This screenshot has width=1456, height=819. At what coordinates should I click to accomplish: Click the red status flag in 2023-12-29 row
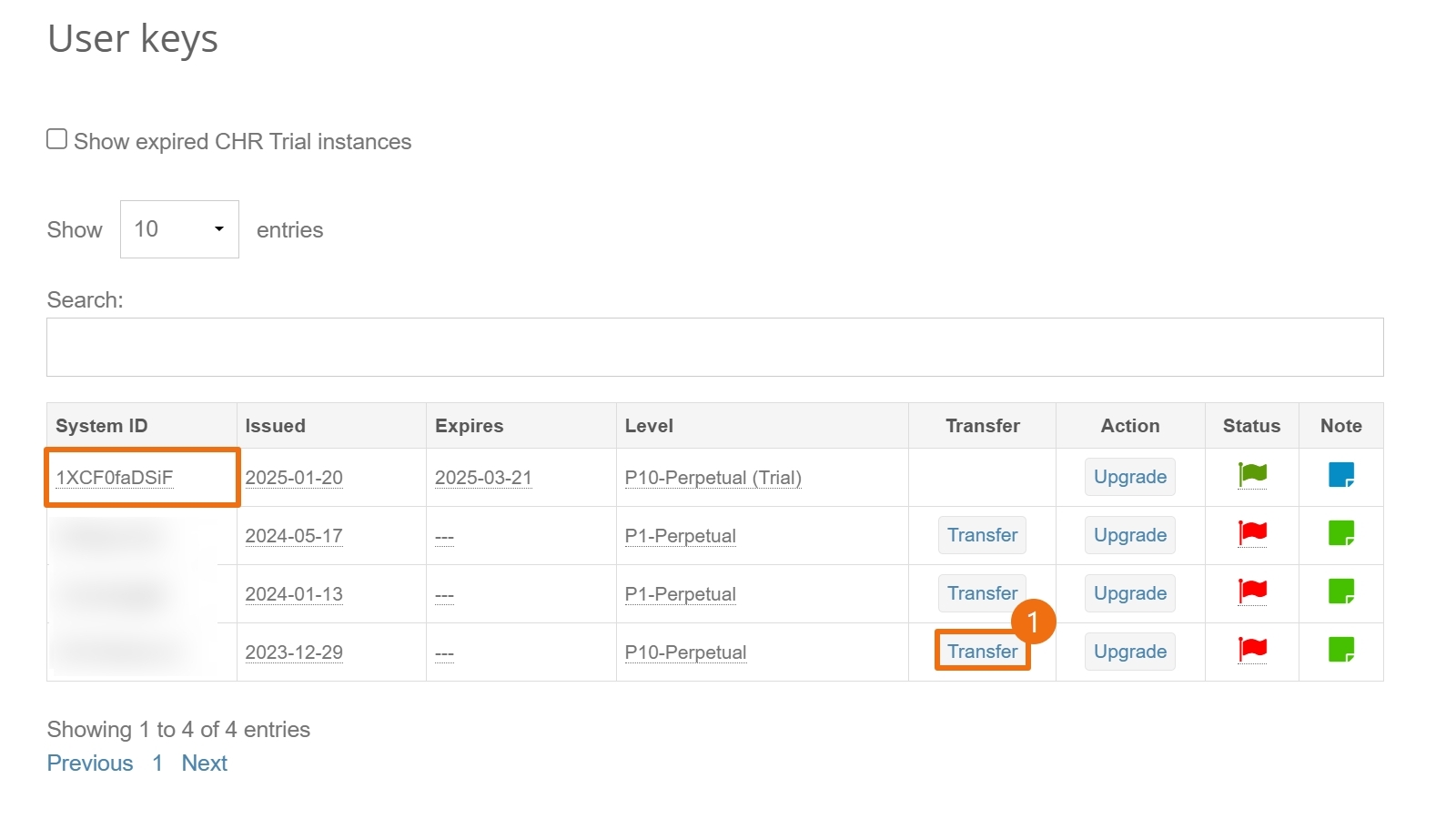1252,649
